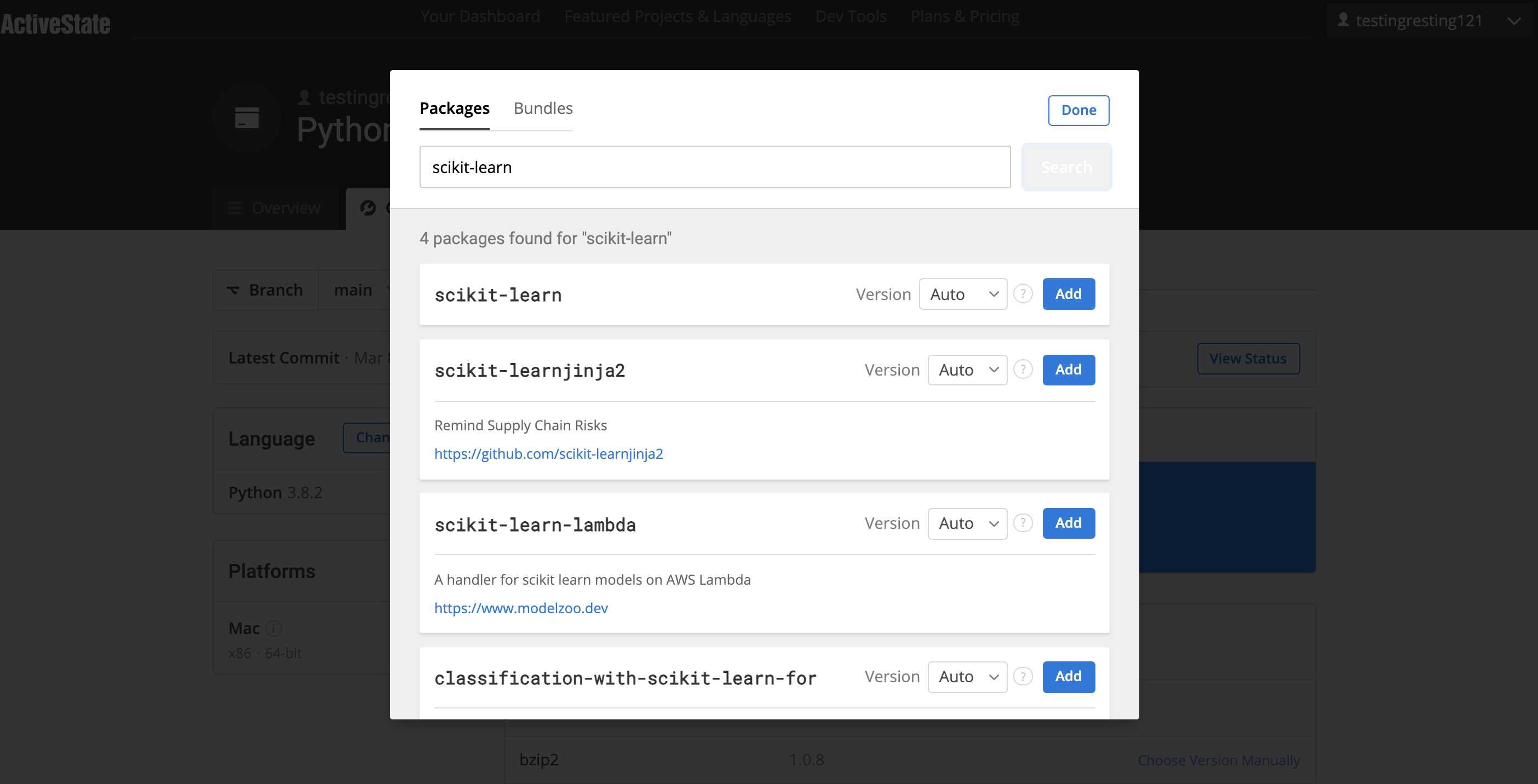Open Plans & Pricing in the navigation bar
Screen dimensions: 1538x784
(x=965, y=16)
